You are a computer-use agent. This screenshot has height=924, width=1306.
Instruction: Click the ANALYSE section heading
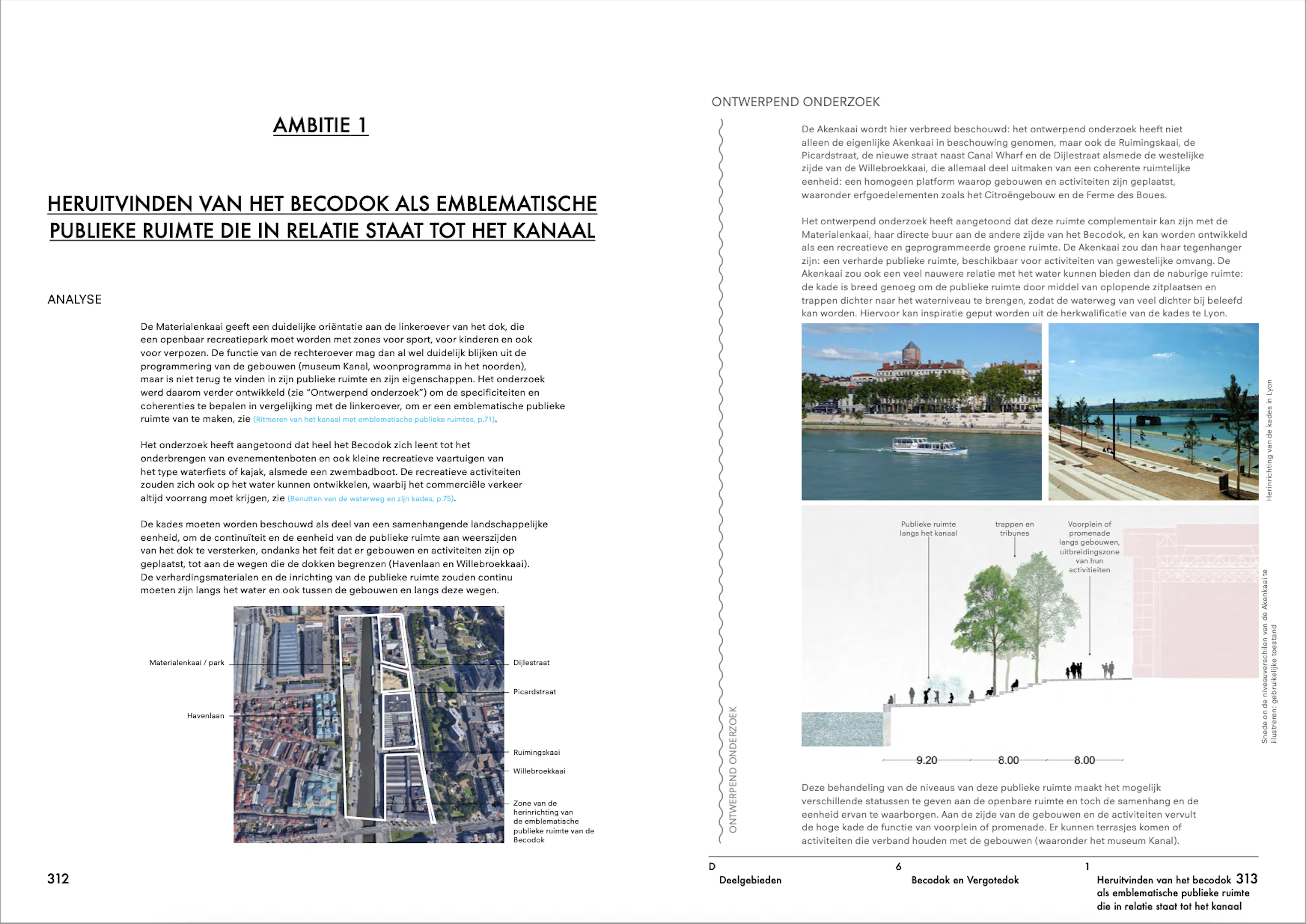[75, 299]
